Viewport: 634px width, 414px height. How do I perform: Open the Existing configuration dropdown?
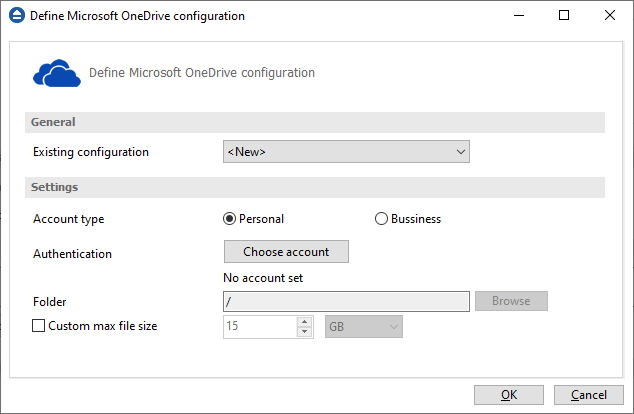[346, 152]
